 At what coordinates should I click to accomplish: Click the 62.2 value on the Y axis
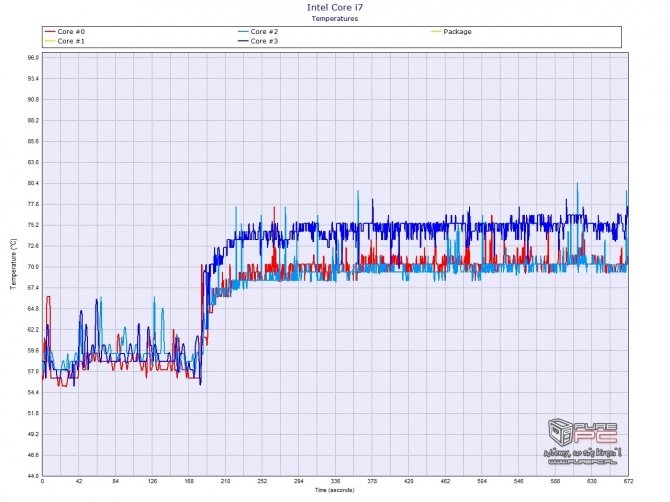point(33,330)
